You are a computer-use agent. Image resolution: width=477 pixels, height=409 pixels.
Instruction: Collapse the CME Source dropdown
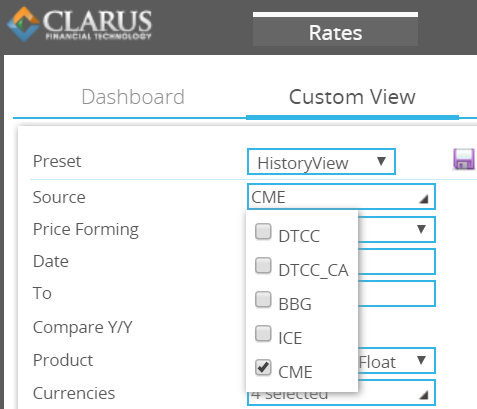(341, 197)
